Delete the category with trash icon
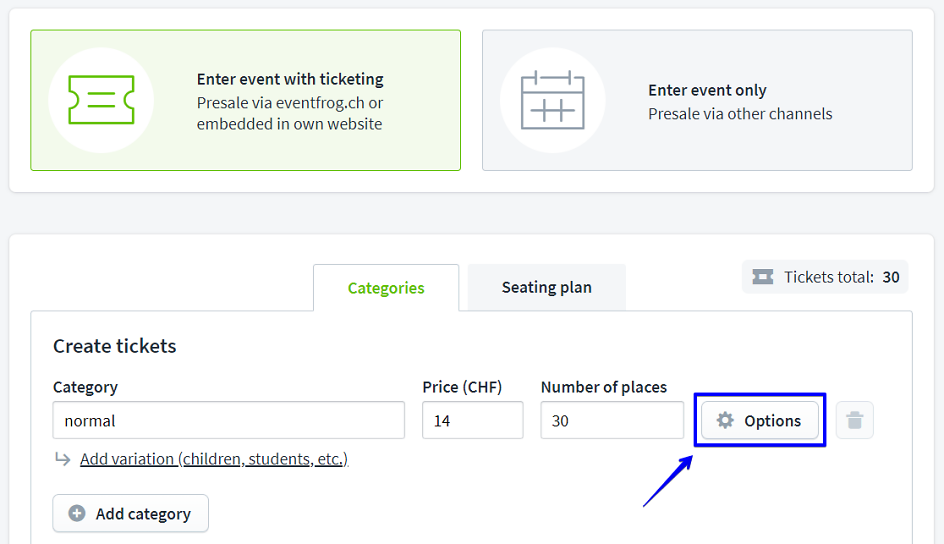 pos(854,421)
